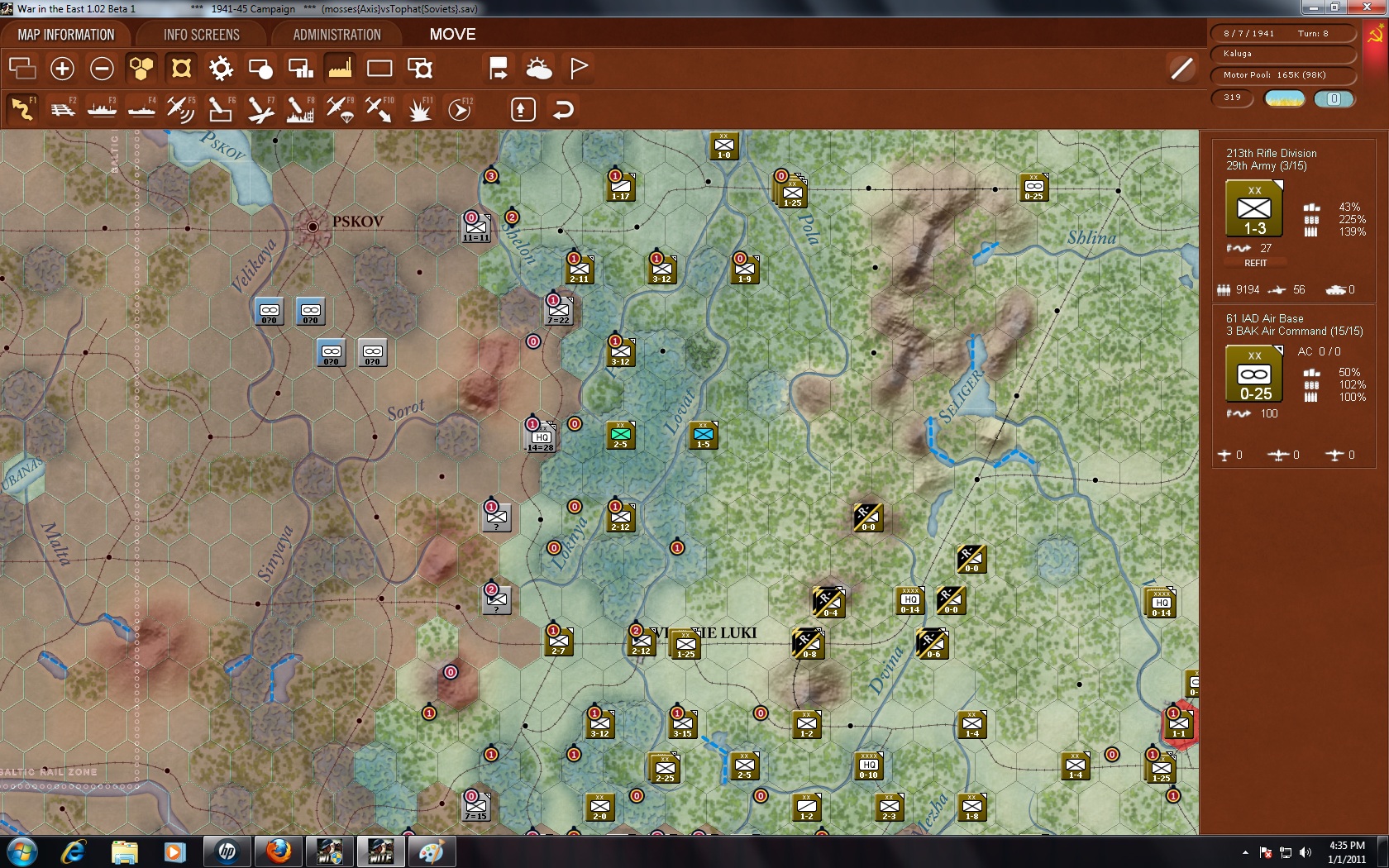This screenshot has height=868, width=1389.
Task: Select the green-cyan 2-5 unit counter
Action: pyautogui.click(x=620, y=435)
